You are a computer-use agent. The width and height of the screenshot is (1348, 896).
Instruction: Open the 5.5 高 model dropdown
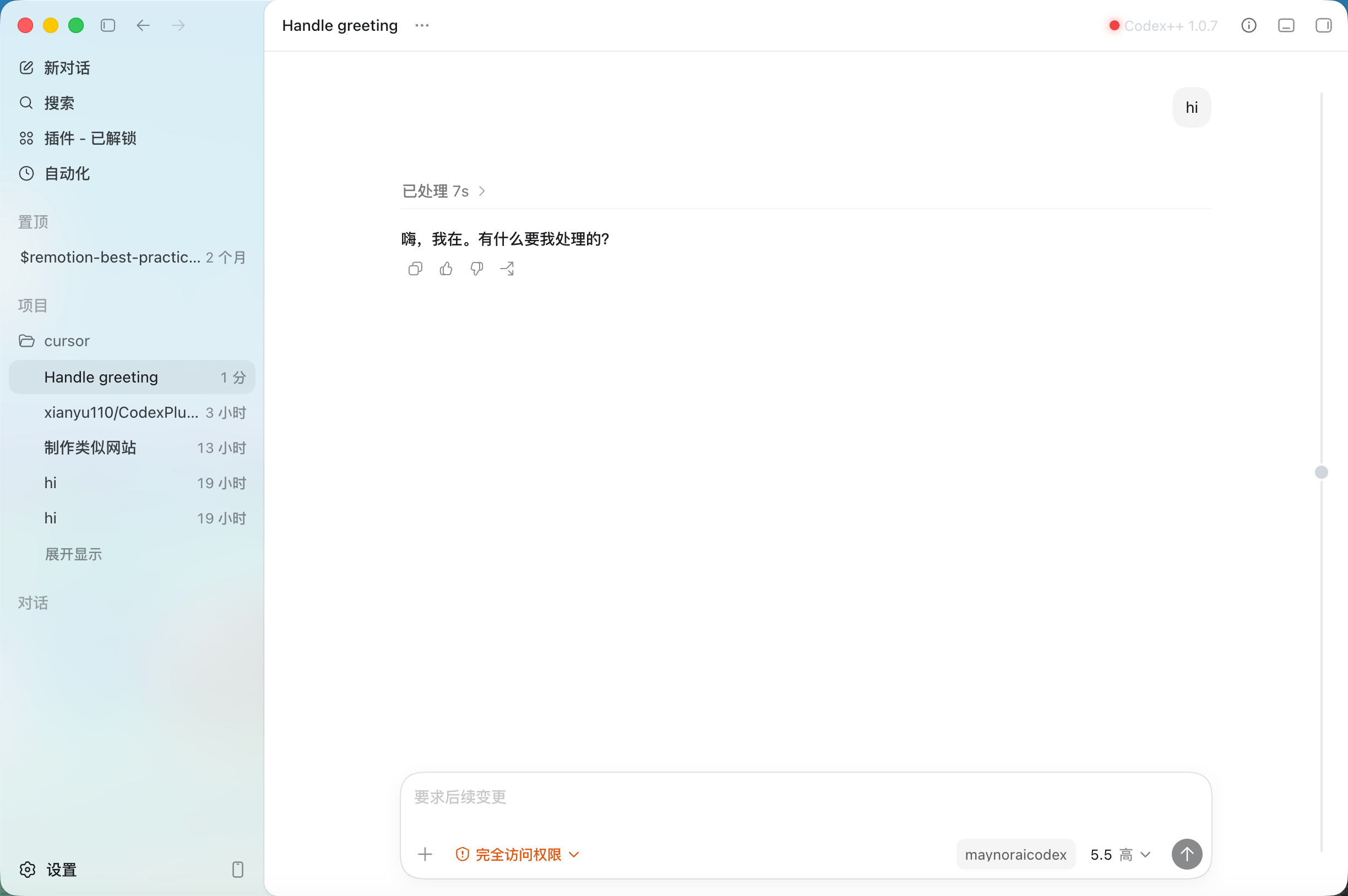(1120, 854)
